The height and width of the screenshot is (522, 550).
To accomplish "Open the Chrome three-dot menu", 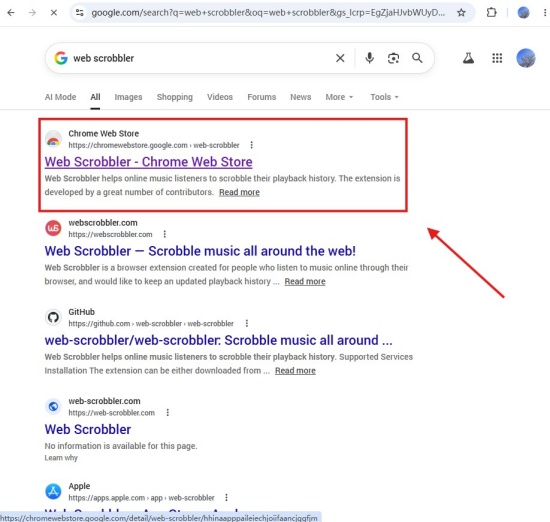I will (545, 13).
